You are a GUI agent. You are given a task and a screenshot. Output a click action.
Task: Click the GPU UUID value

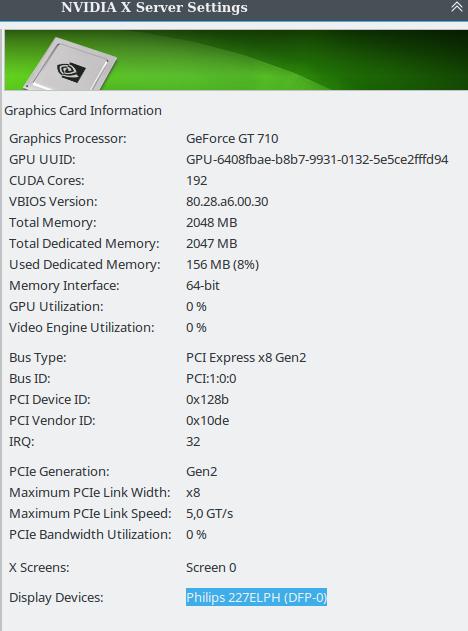pos(317,159)
